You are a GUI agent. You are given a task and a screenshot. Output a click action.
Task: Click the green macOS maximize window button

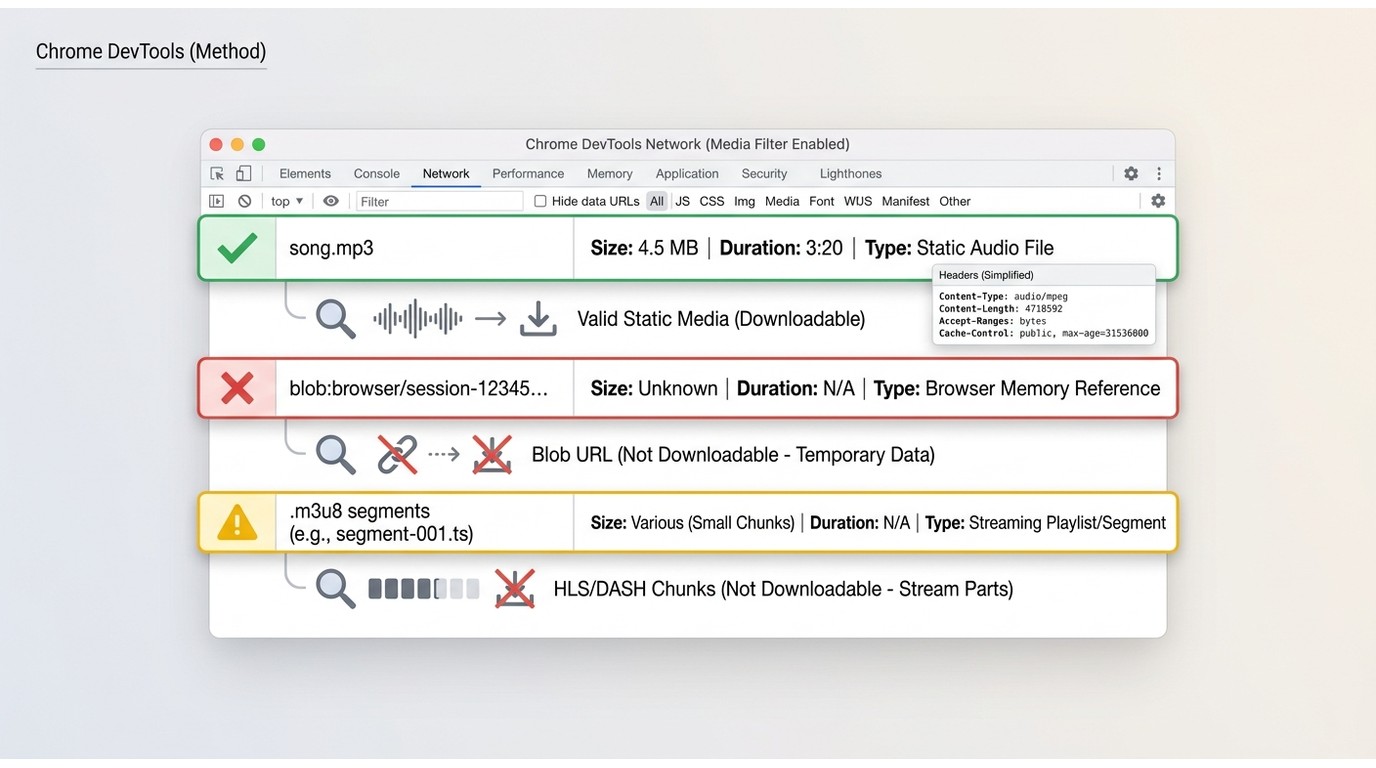click(259, 145)
